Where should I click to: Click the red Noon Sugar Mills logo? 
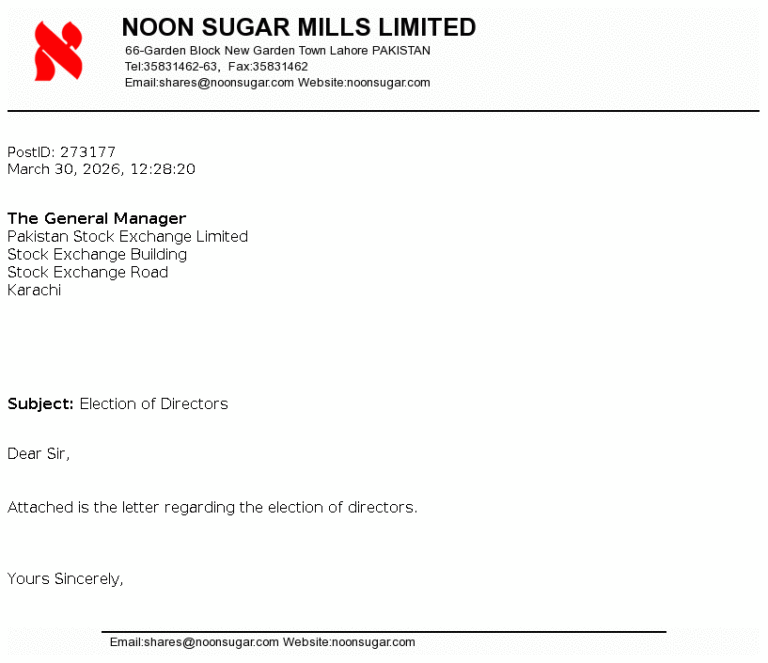[58, 52]
